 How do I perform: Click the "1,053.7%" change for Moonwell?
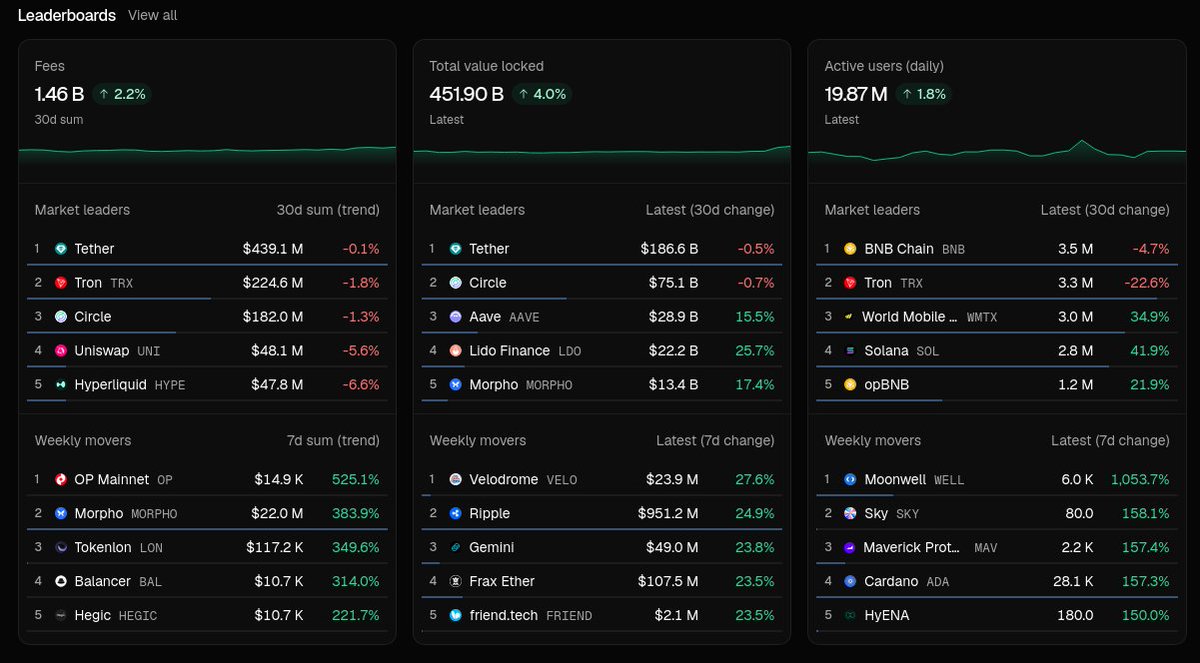(x=1140, y=480)
